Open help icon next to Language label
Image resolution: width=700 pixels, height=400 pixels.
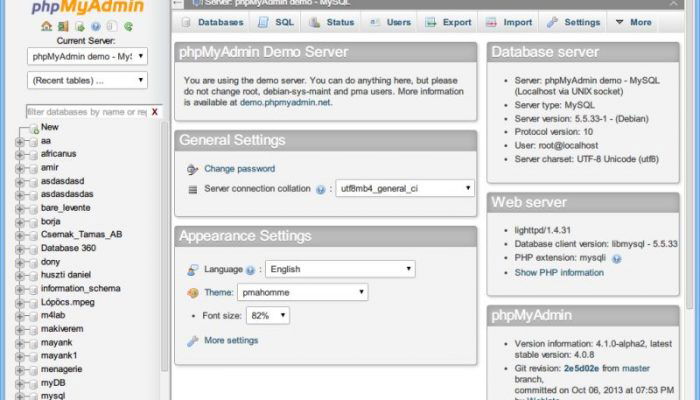point(250,270)
